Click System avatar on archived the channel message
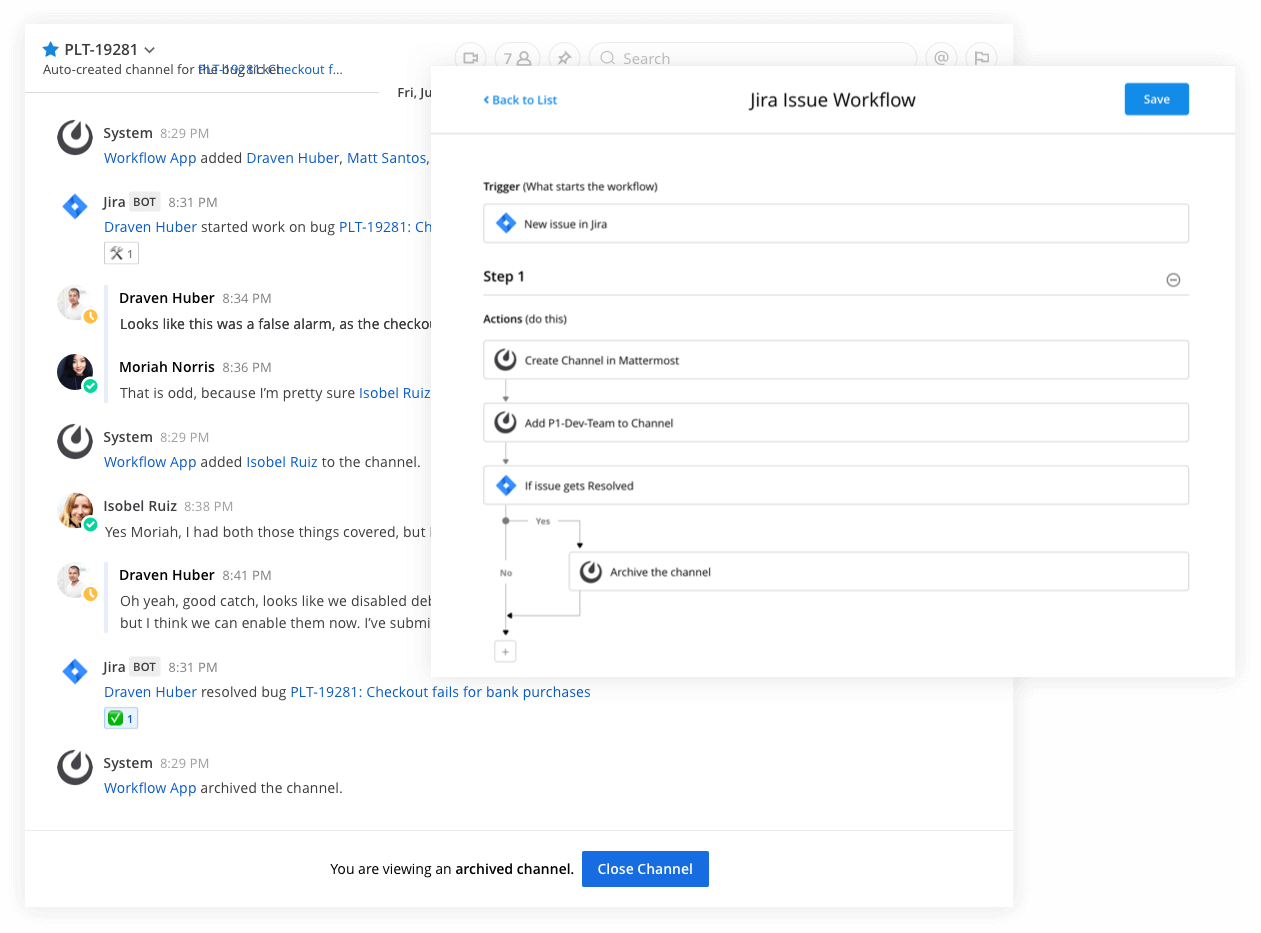The image size is (1261, 933). tap(75, 767)
